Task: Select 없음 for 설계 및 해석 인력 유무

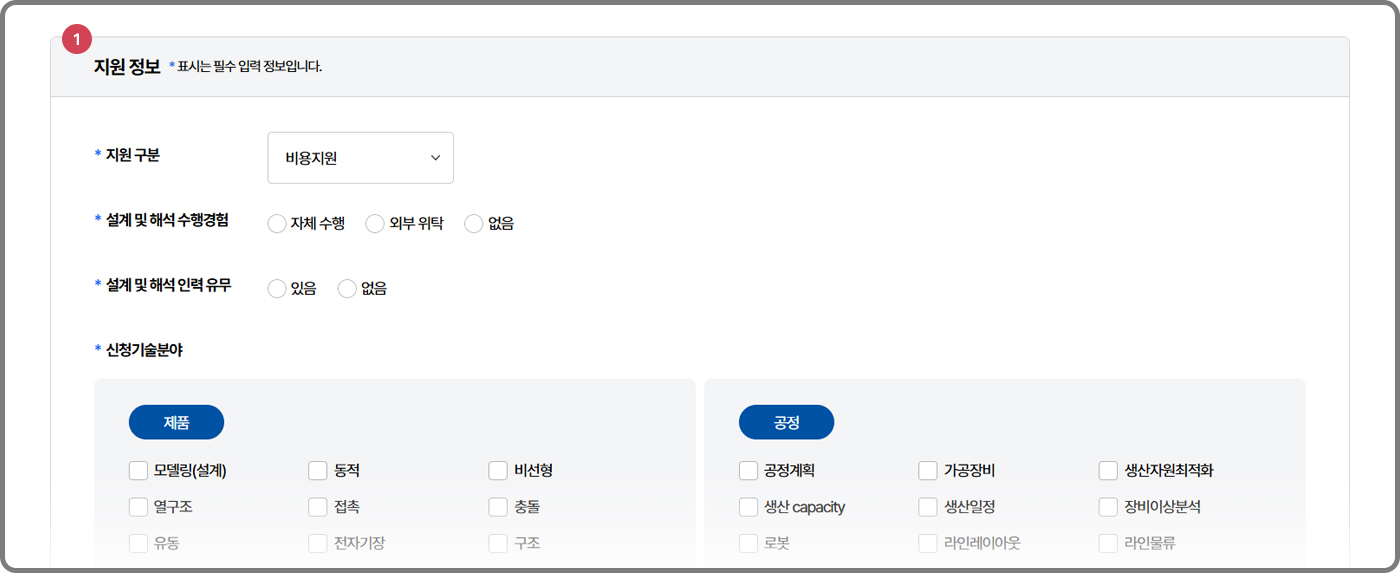Action: pos(348,289)
